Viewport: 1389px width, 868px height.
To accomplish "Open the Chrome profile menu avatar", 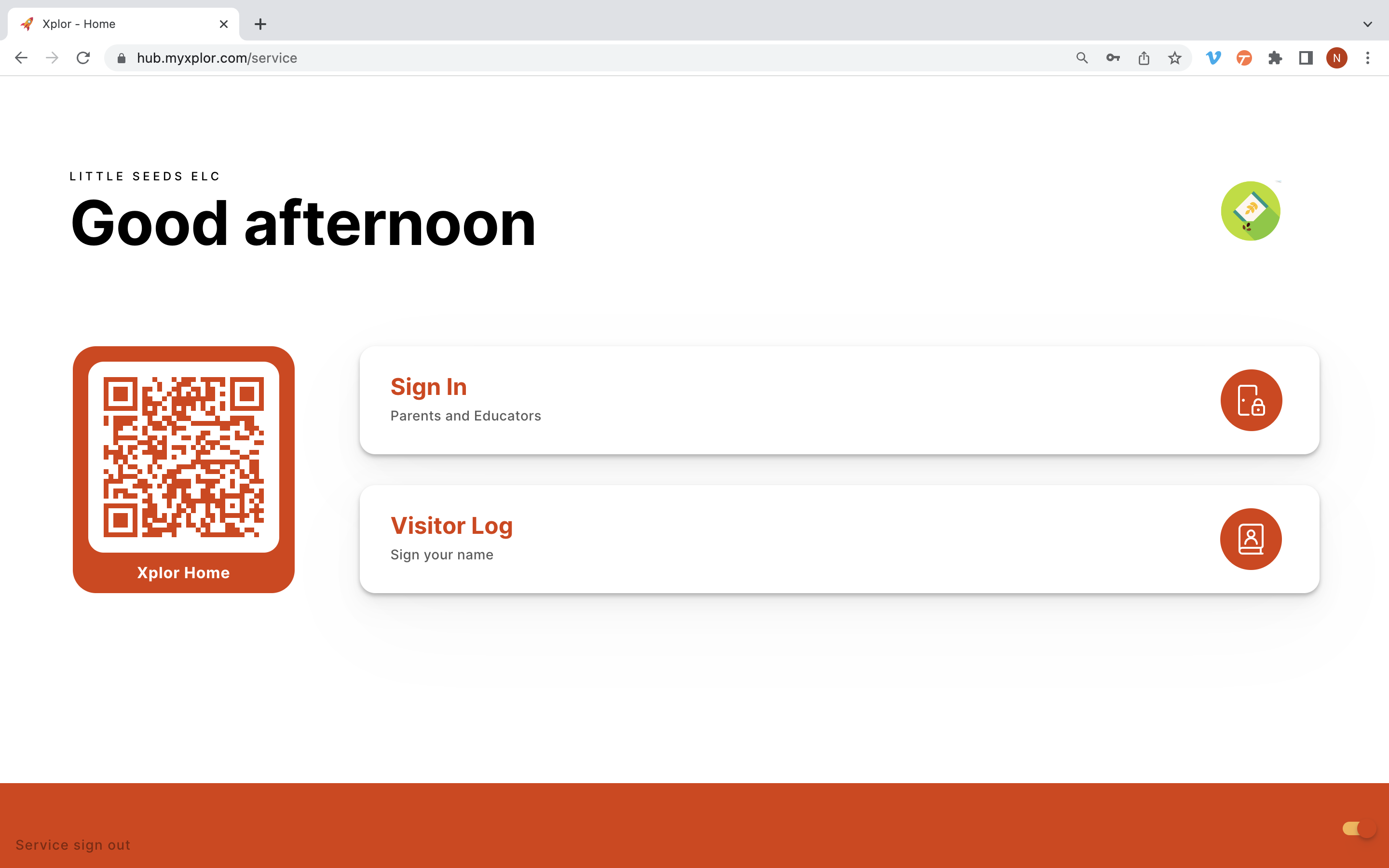I will point(1336,57).
